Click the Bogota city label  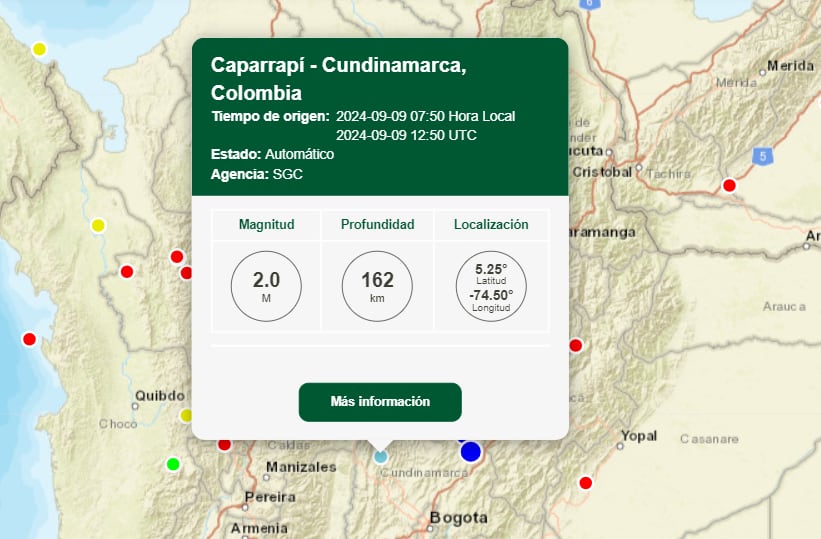459,518
